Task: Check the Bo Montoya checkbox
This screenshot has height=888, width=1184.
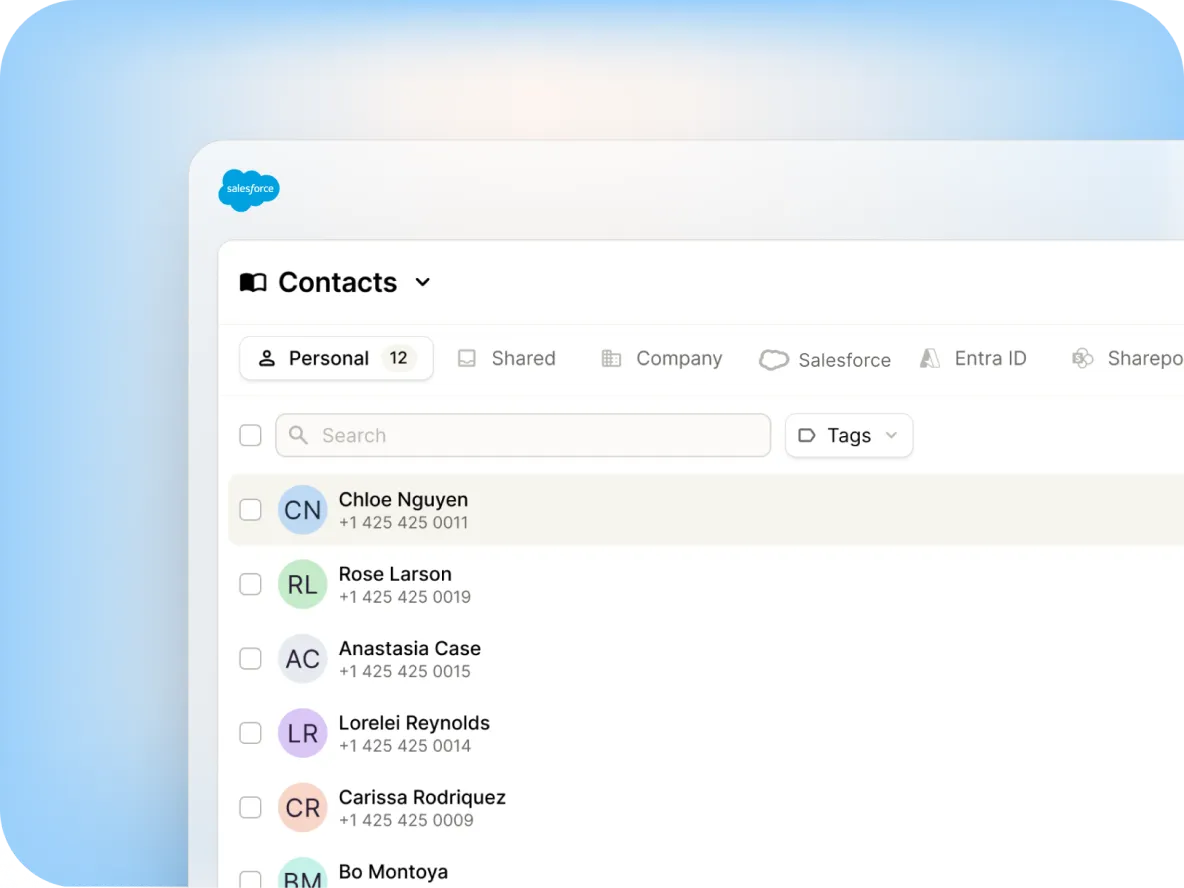Action: tap(251, 879)
